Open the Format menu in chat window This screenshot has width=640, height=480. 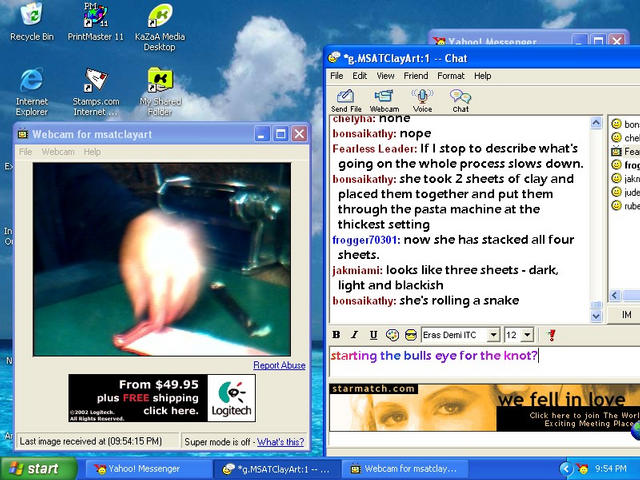[x=451, y=76]
